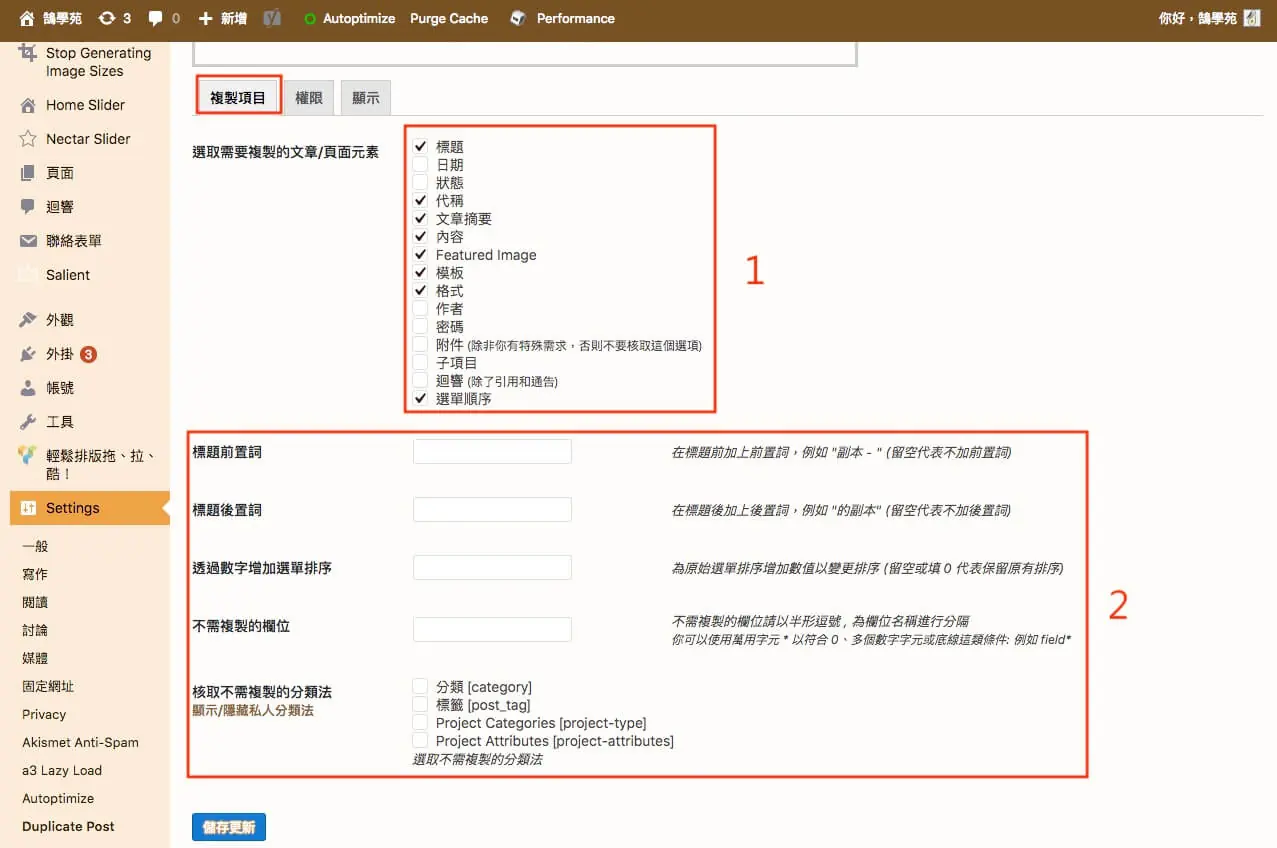Check the 日期 checkbox
Image resolution: width=1277 pixels, height=848 pixels.
point(420,164)
